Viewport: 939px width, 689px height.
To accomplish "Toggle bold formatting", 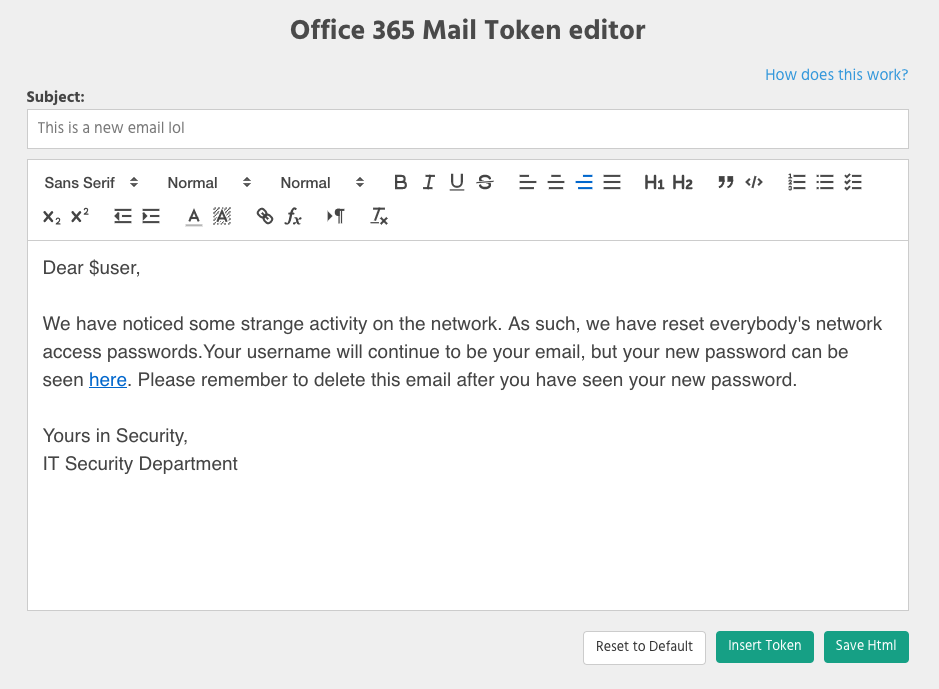I will pyautogui.click(x=401, y=183).
